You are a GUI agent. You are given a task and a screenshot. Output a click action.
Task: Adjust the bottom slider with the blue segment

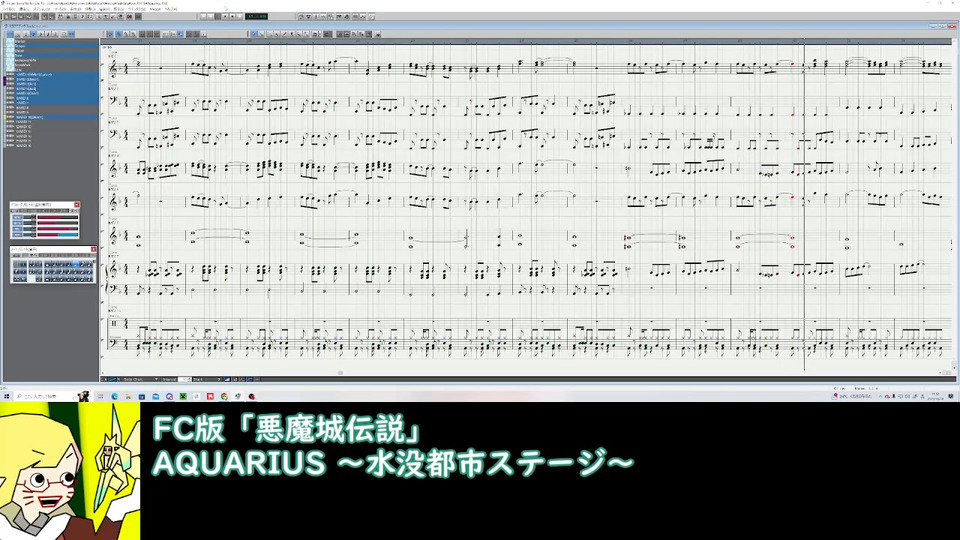tap(58, 234)
